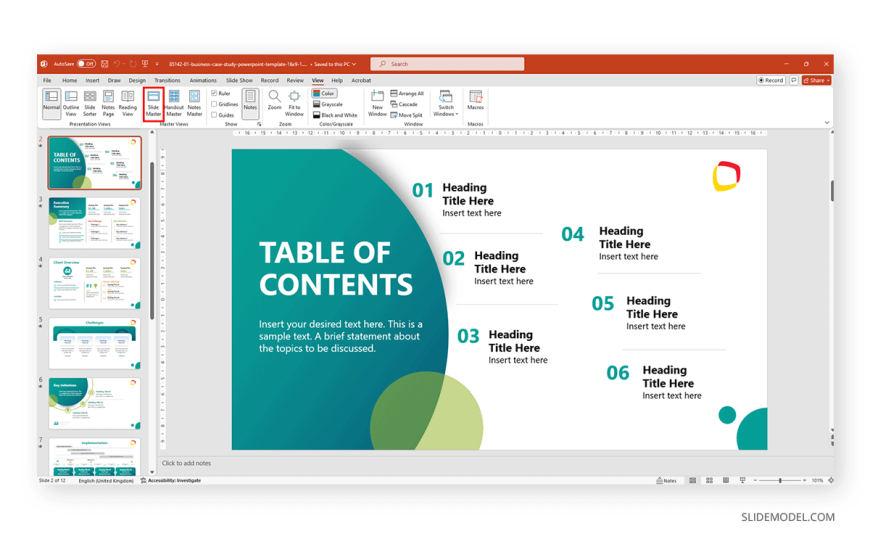Arrange All windows
The width and height of the screenshot is (870, 539).
tap(407, 93)
